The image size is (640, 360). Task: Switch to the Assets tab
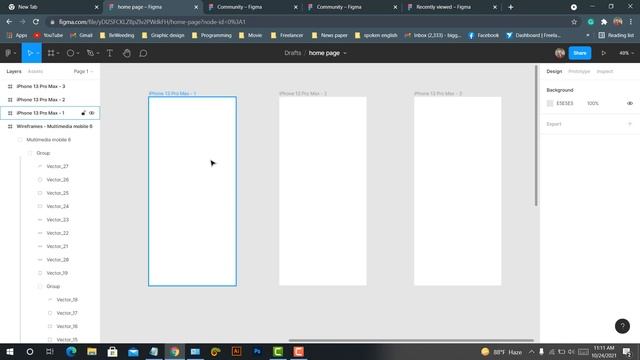pyautogui.click(x=35, y=71)
